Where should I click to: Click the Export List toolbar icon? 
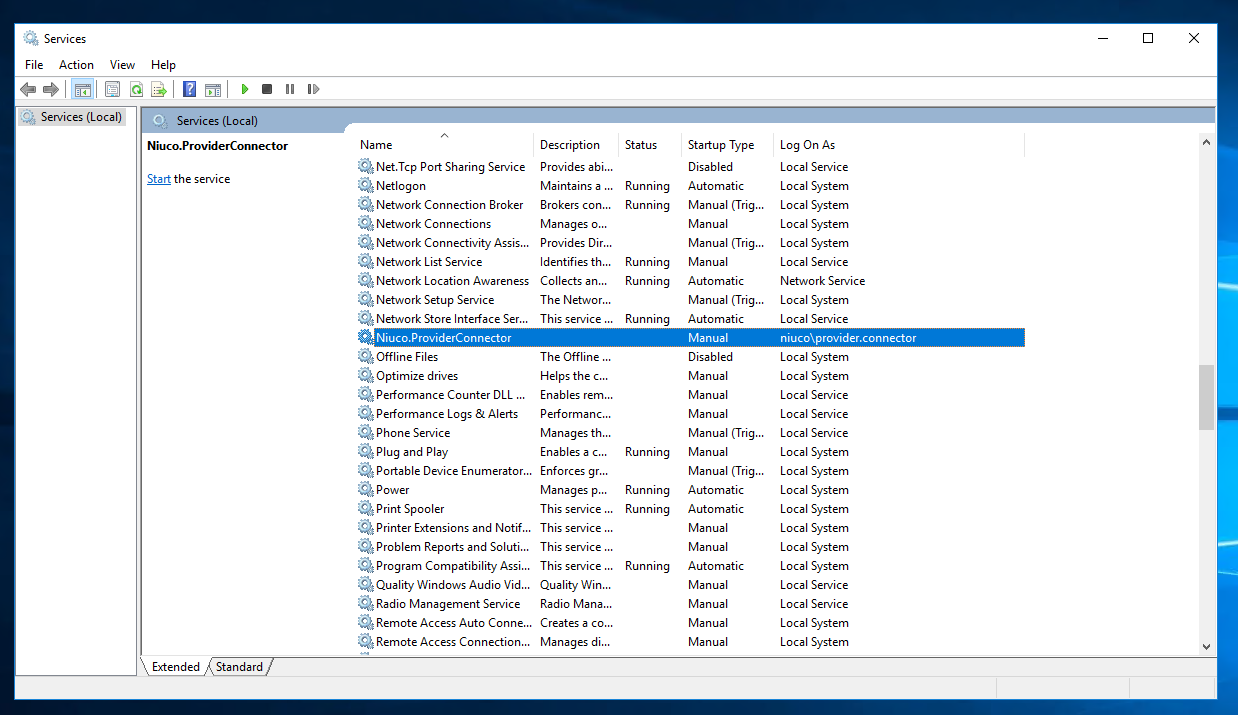click(159, 89)
